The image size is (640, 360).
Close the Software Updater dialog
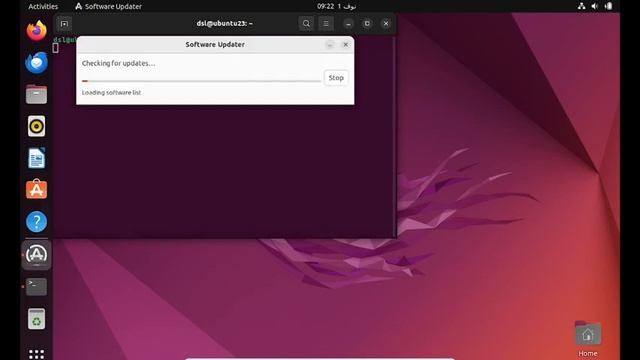click(345, 44)
